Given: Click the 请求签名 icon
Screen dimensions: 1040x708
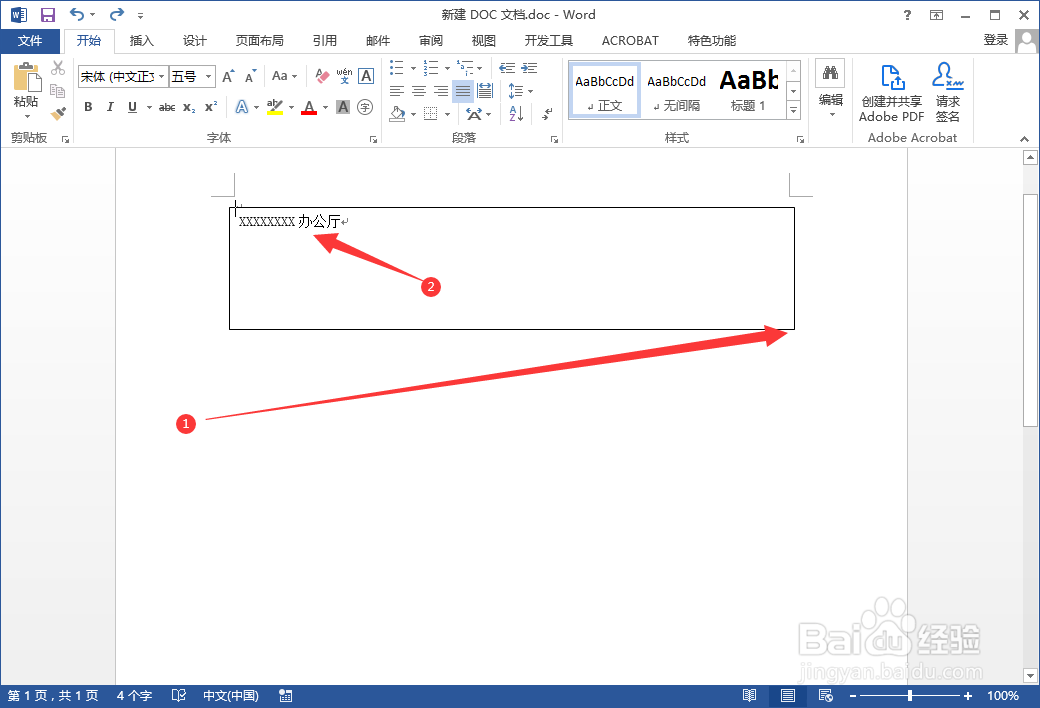Looking at the screenshot, I should (x=948, y=93).
